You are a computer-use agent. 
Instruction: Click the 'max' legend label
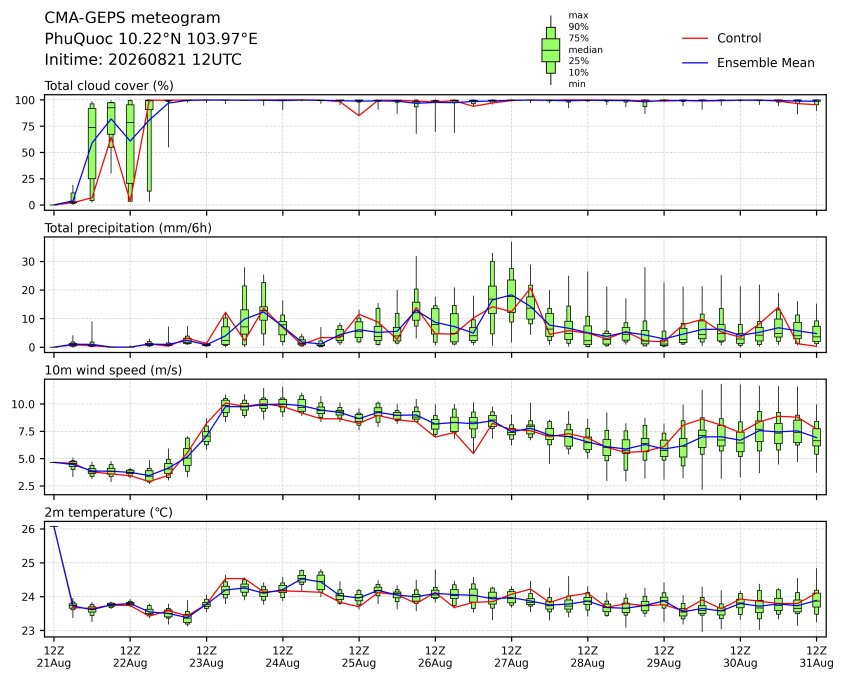pyautogui.click(x=578, y=16)
